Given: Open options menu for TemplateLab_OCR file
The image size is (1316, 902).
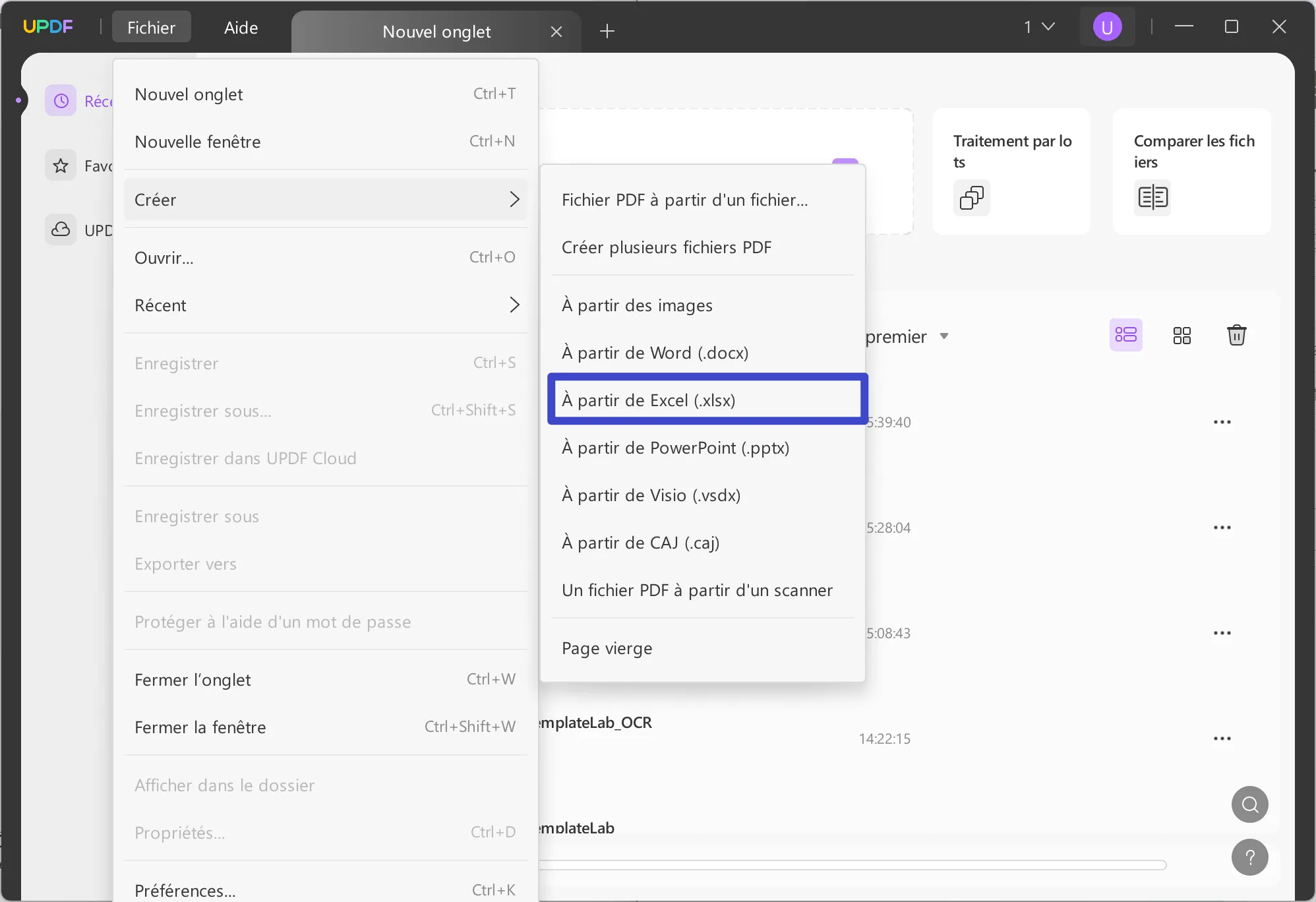Looking at the screenshot, I should tap(1223, 738).
